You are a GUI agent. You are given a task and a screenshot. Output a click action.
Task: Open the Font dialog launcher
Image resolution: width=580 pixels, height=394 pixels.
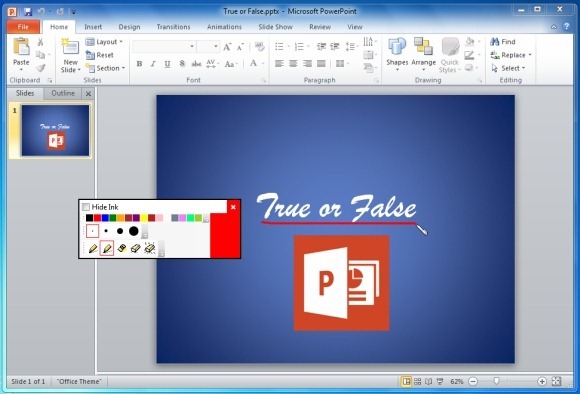264,80
